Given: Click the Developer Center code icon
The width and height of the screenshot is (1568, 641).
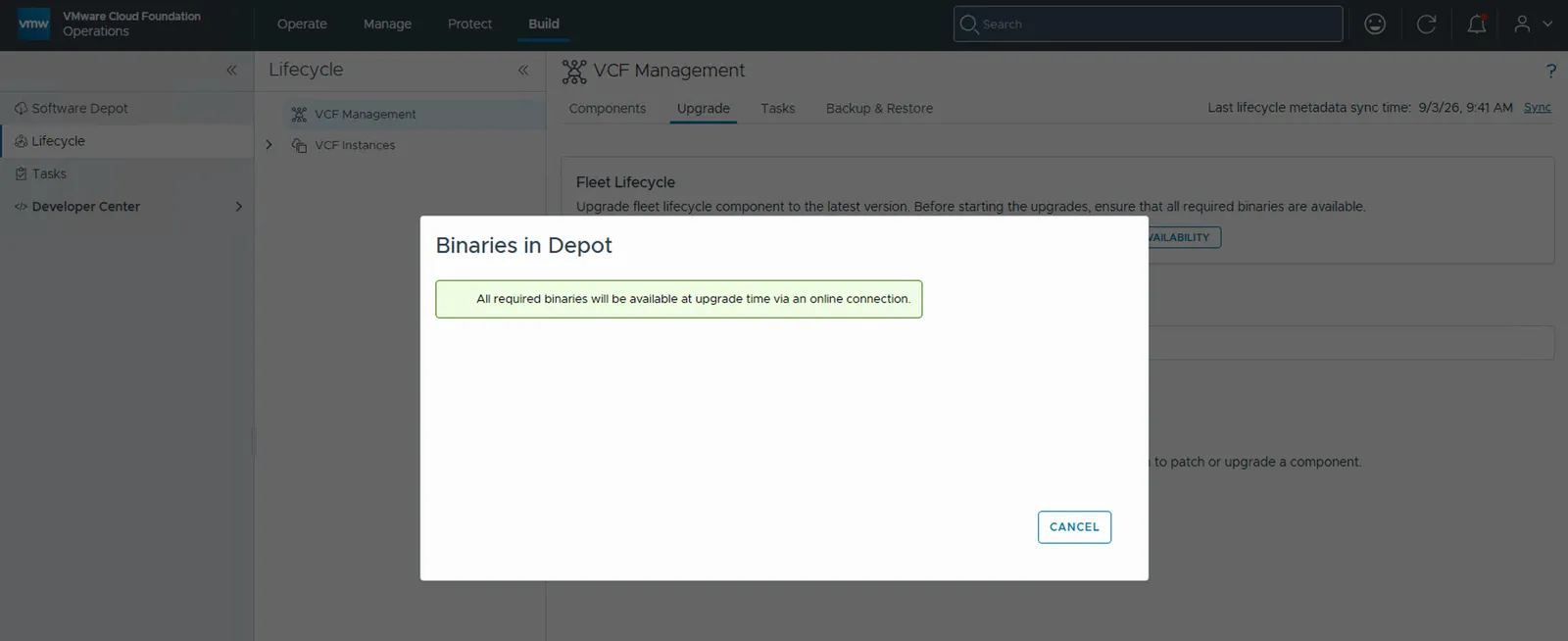Looking at the screenshot, I should point(21,207).
